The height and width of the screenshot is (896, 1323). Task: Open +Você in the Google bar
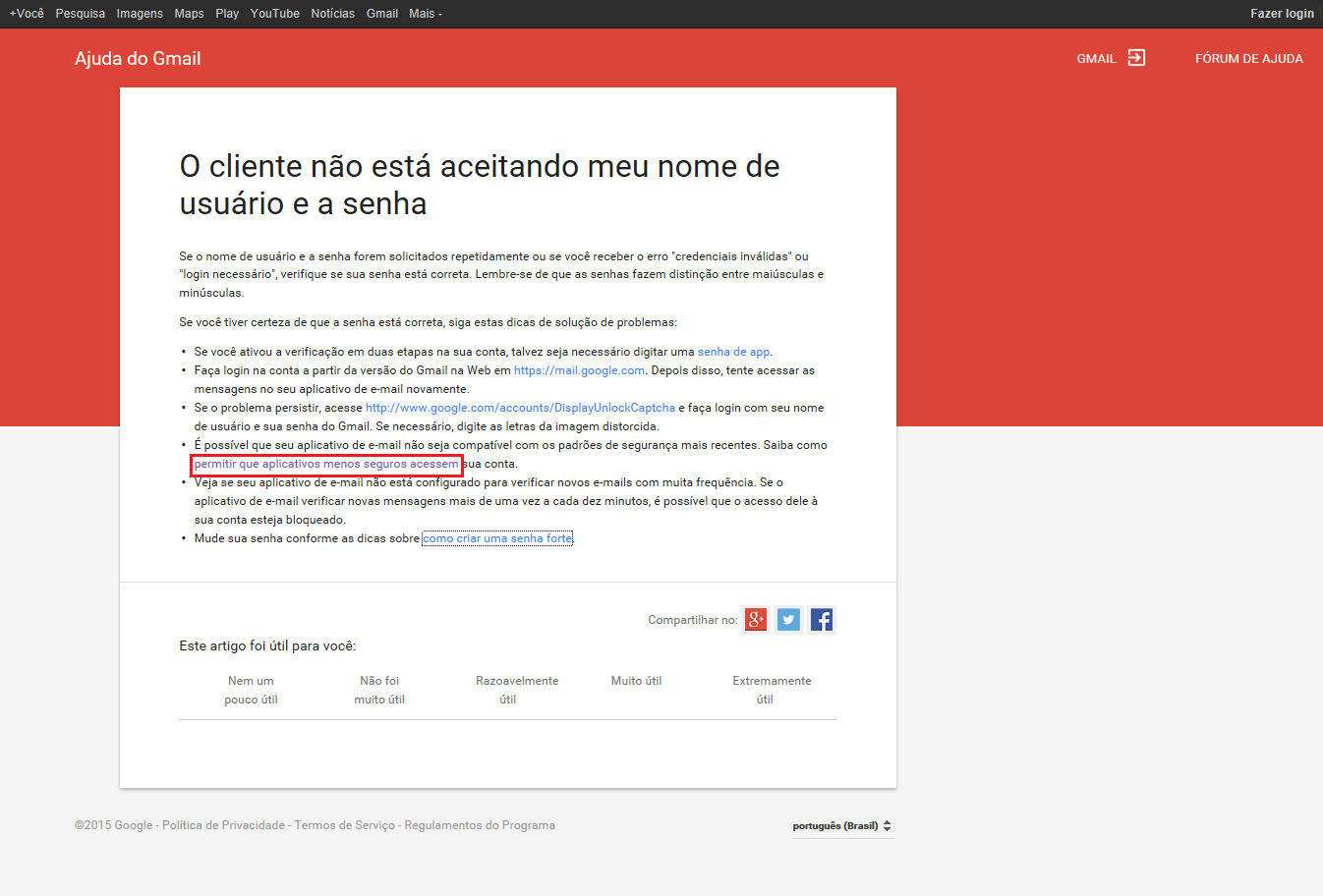coord(27,14)
